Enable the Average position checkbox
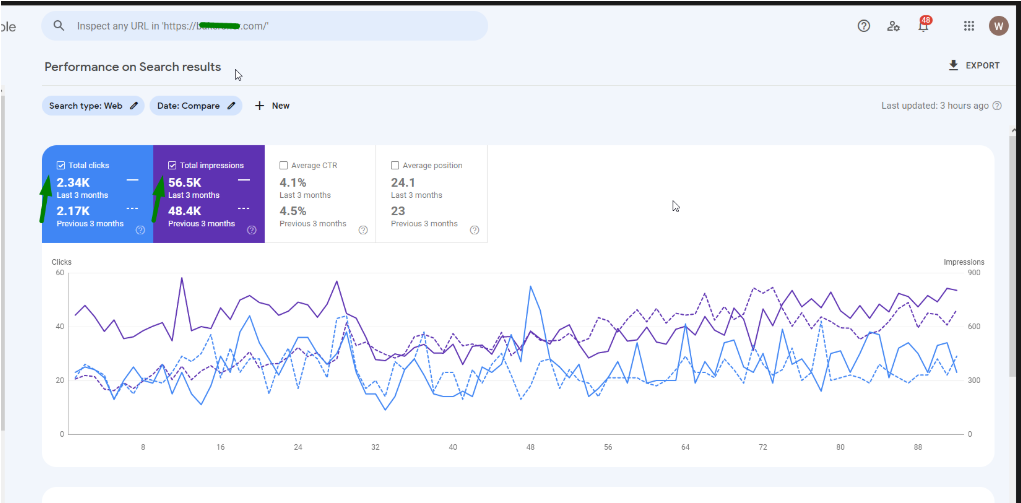Screen dimensions: 1021x503 (x=395, y=165)
